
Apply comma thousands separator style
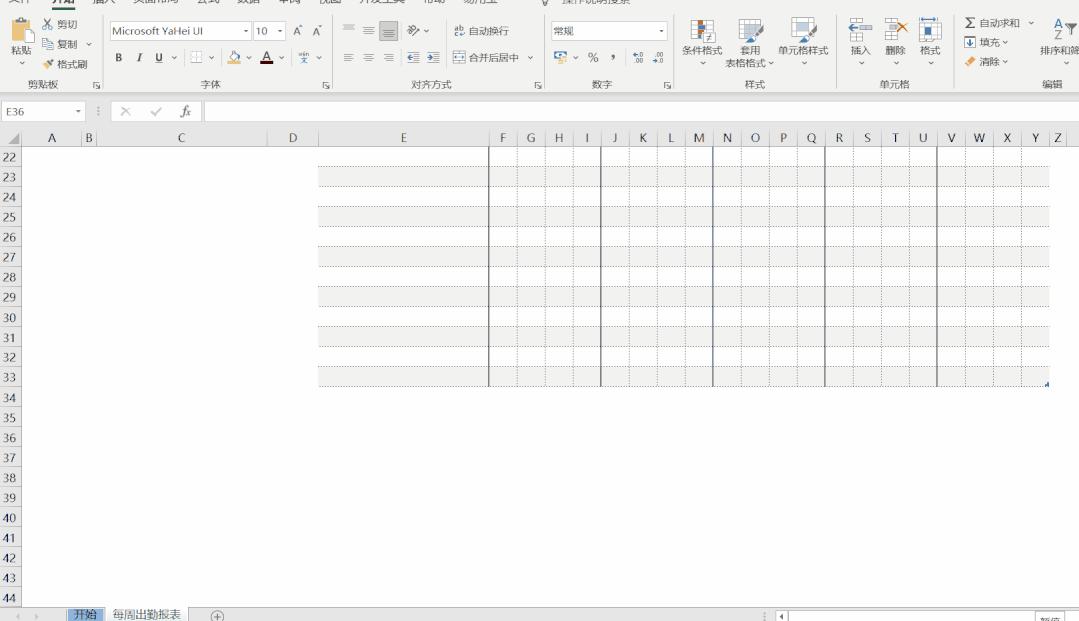click(612, 58)
